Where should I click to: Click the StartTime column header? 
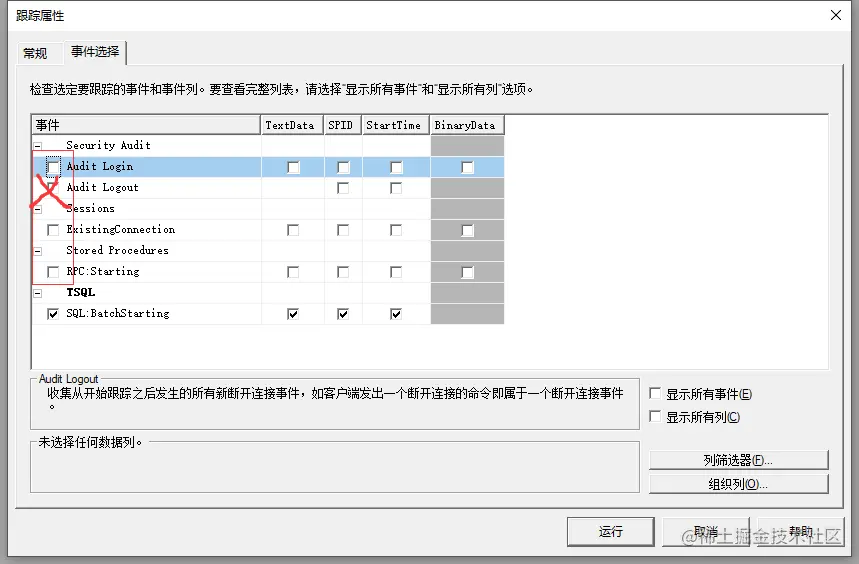[396, 125]
